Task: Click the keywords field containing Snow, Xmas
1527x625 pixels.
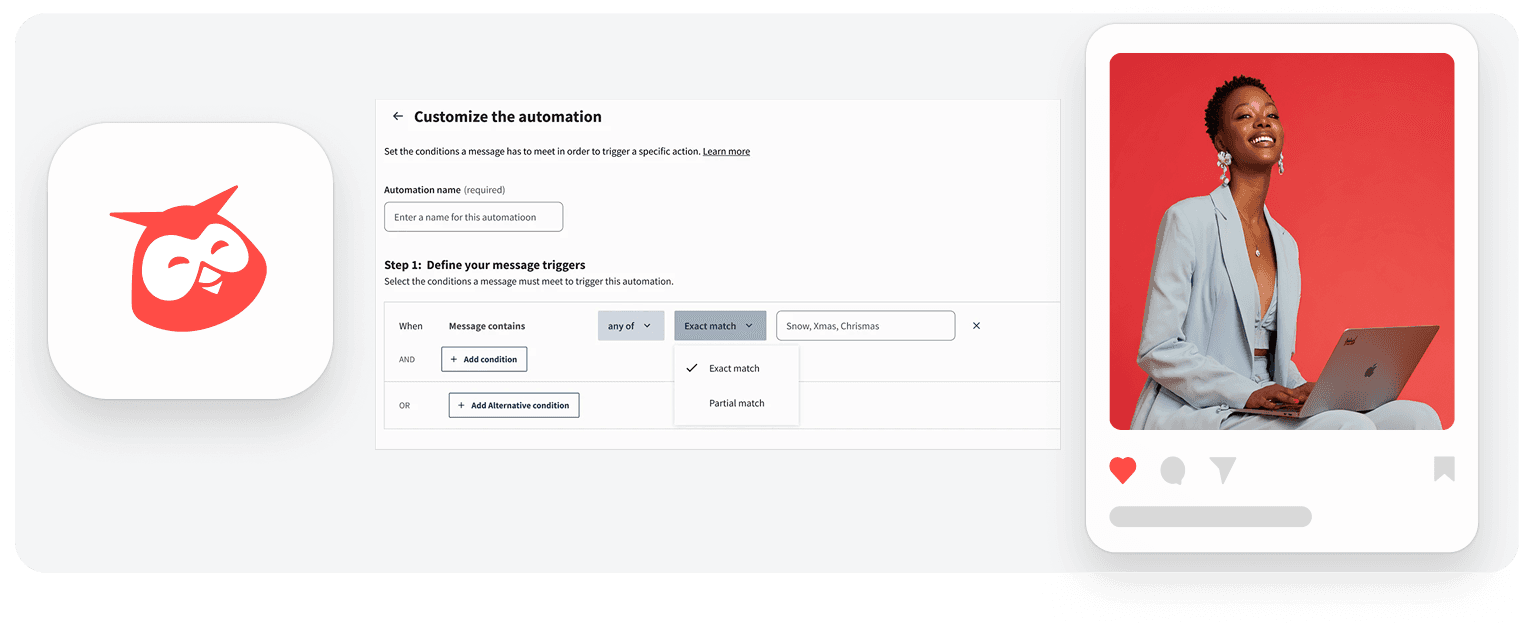Action: point(865,326)
